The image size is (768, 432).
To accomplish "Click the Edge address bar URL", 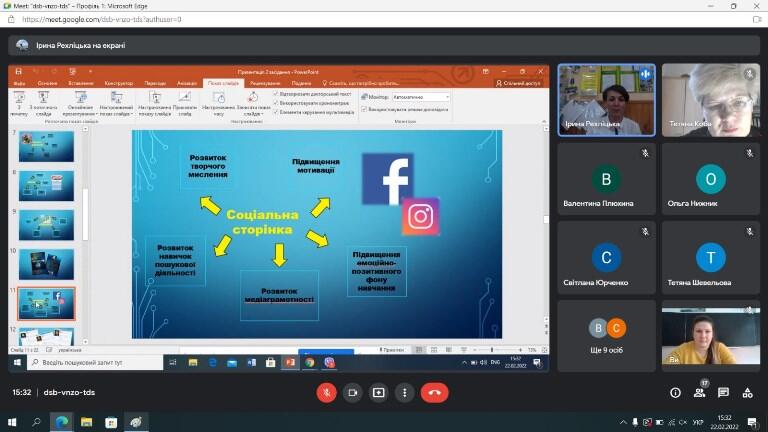I will tap(102, 20).
